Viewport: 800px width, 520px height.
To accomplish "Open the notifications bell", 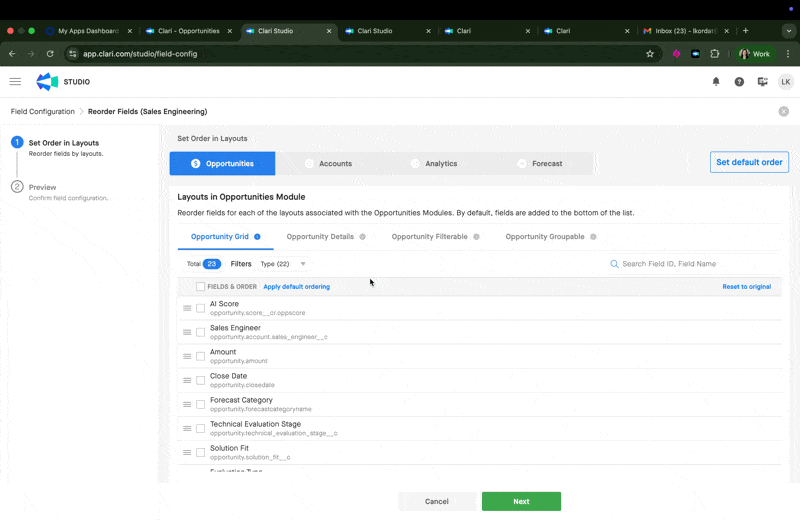I will click(716, 82).
